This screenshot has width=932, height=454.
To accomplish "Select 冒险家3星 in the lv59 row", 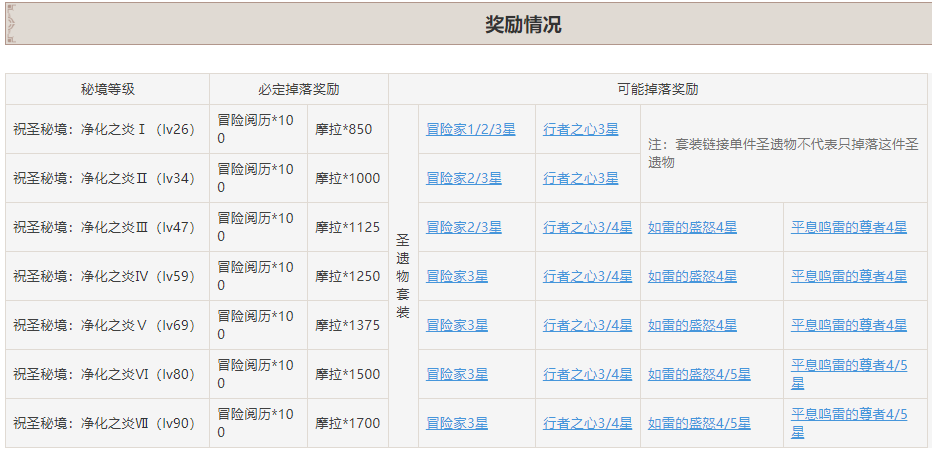I will 457,277.
